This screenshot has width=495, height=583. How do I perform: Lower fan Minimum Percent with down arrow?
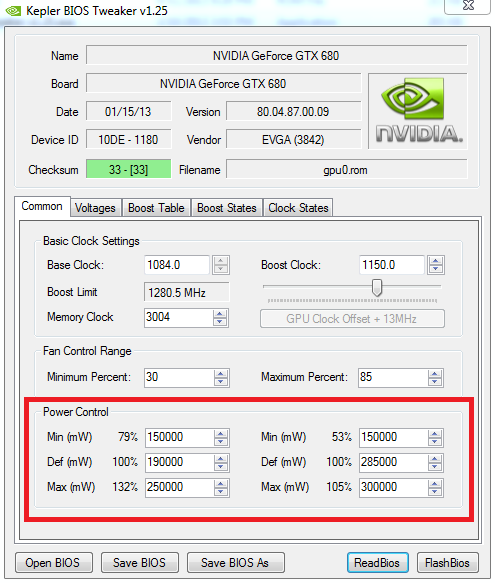[221, 382]
